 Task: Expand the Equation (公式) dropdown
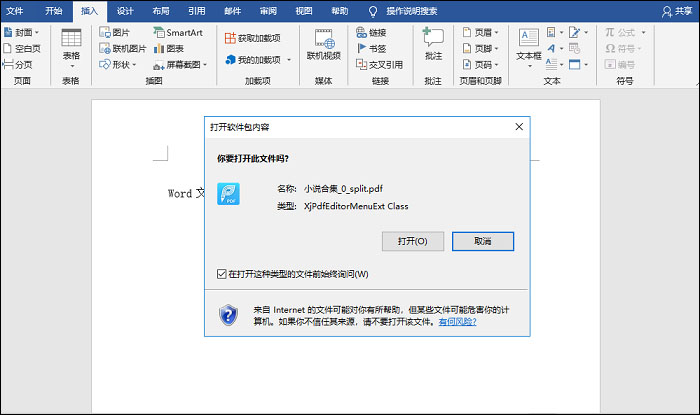click(643, 33)
